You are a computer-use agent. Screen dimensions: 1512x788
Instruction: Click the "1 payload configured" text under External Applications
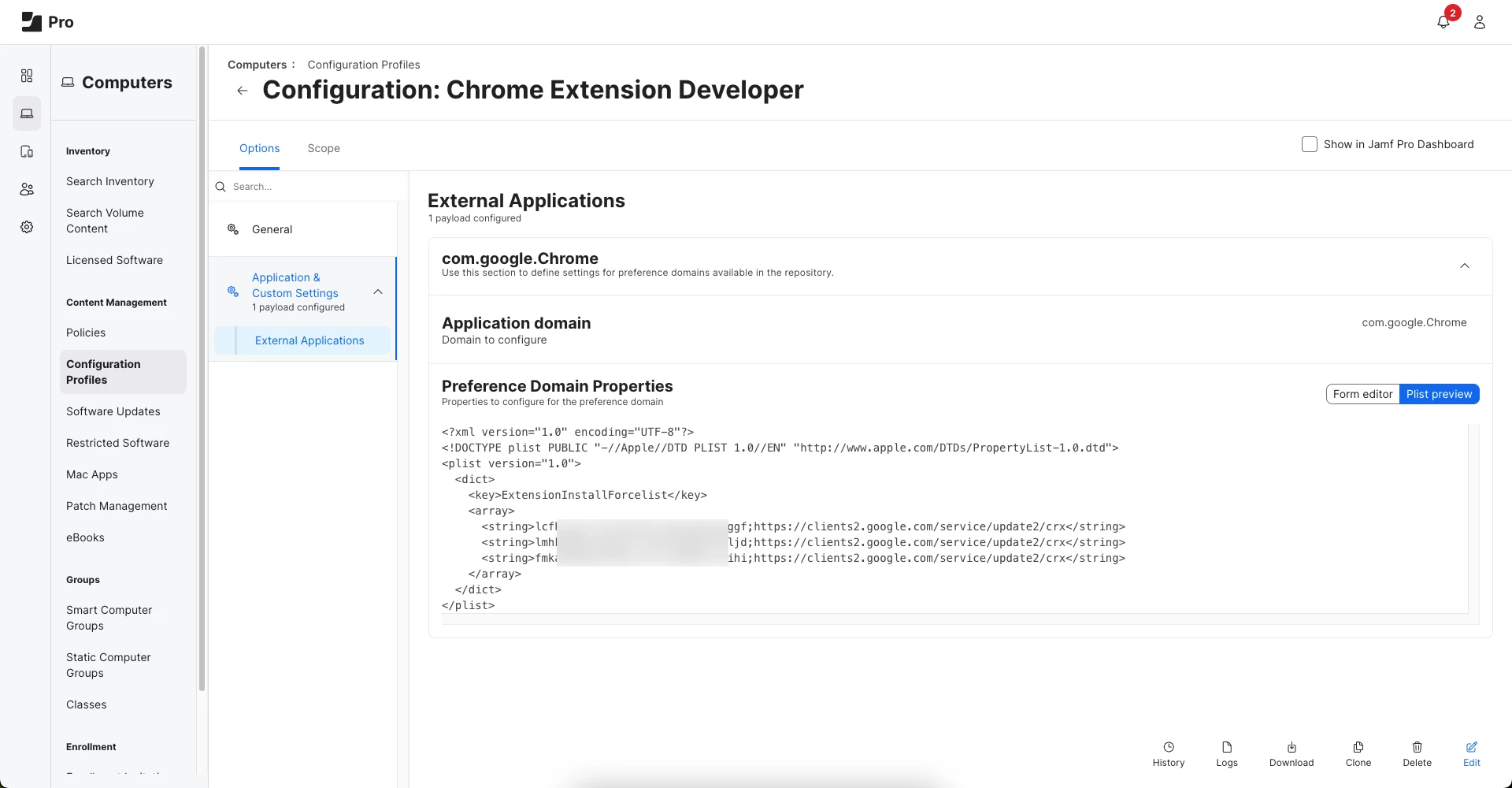pos(475,218)
